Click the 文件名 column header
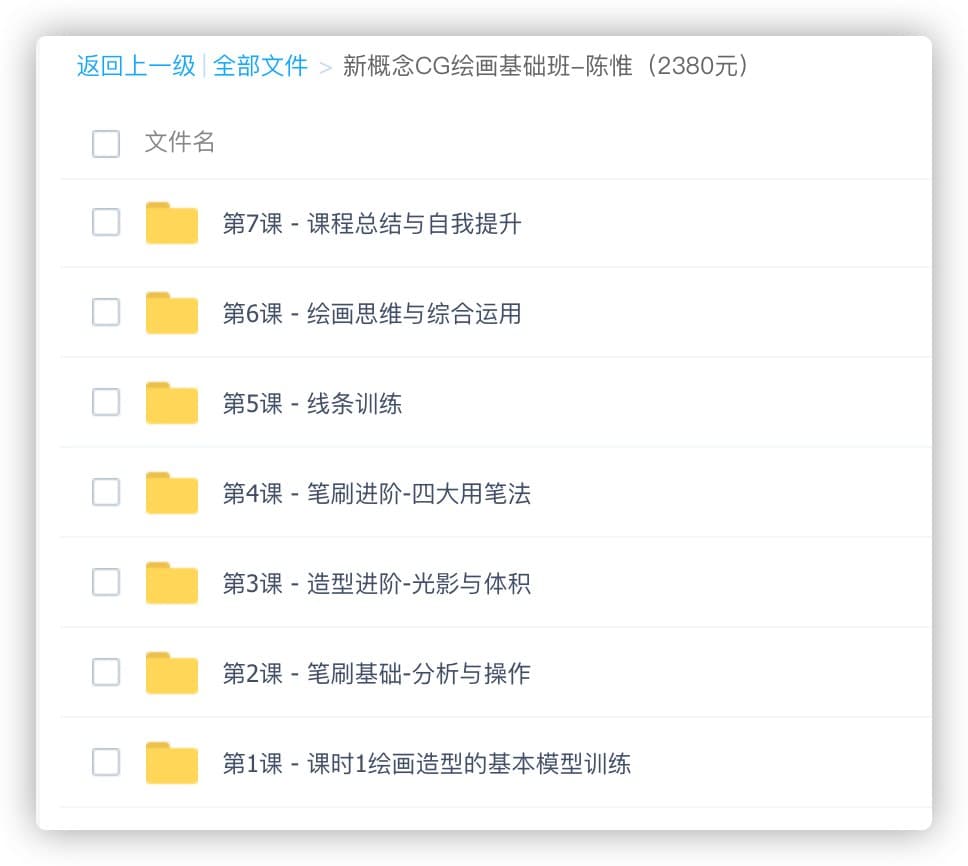This screenshot has height=866, width=968. click(x=180, y=142)
